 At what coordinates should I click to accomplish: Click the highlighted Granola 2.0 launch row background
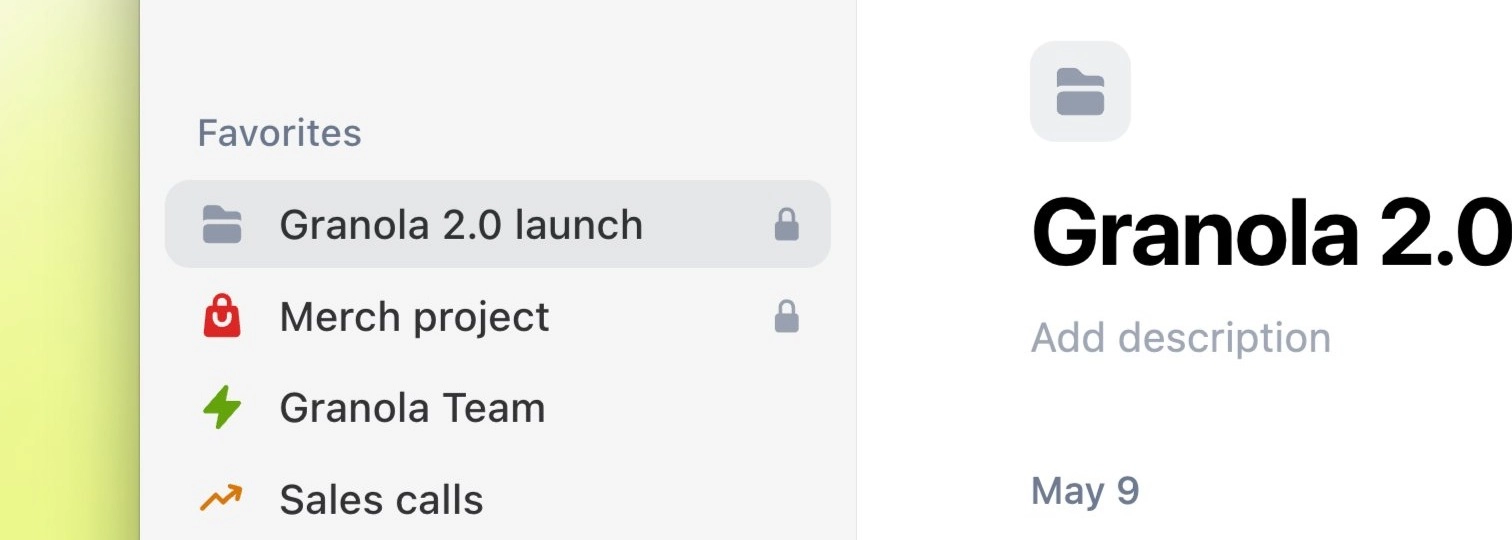[x=498, y=224]
